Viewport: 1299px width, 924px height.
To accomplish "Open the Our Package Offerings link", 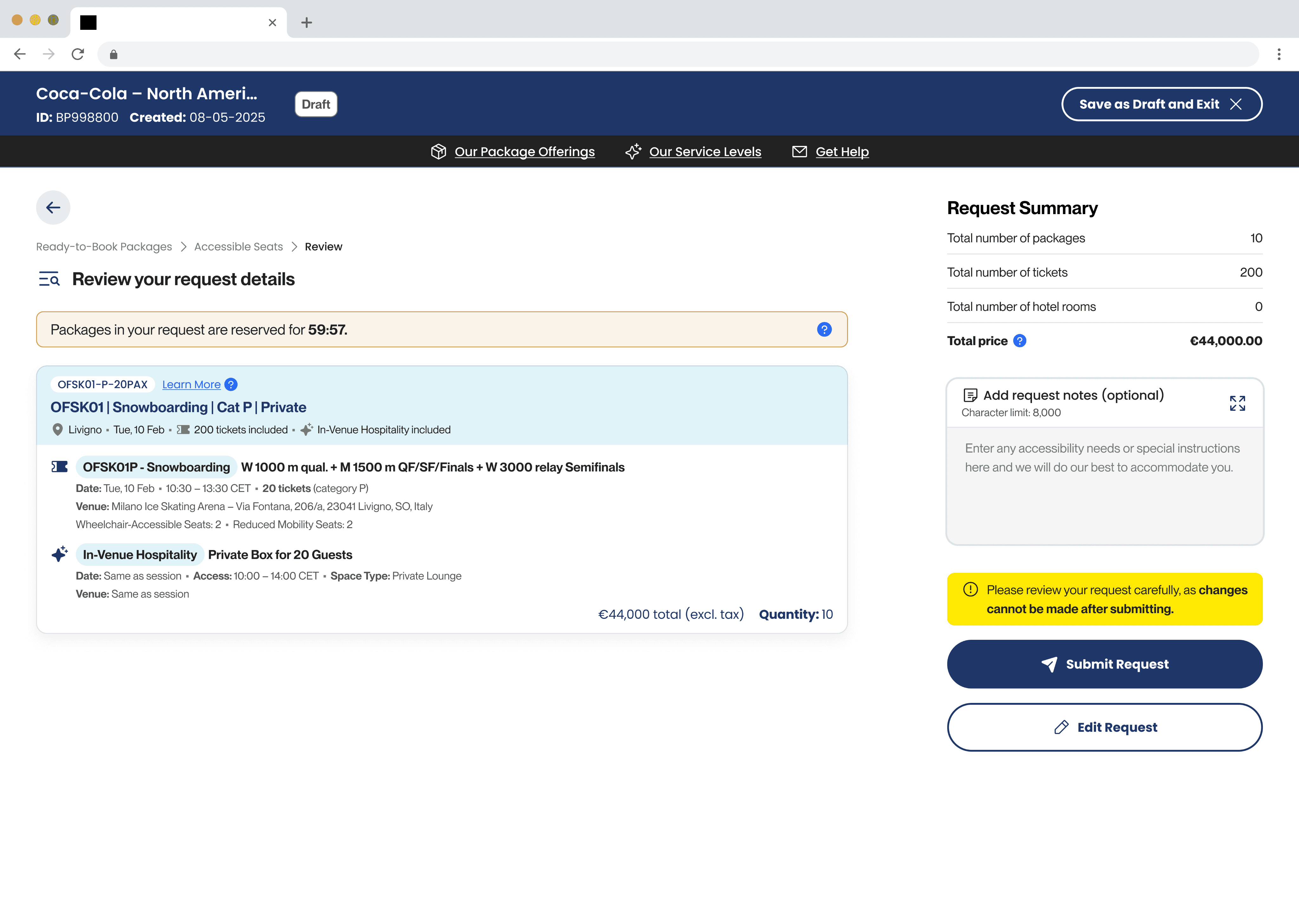I will click(x=524, y=152).
